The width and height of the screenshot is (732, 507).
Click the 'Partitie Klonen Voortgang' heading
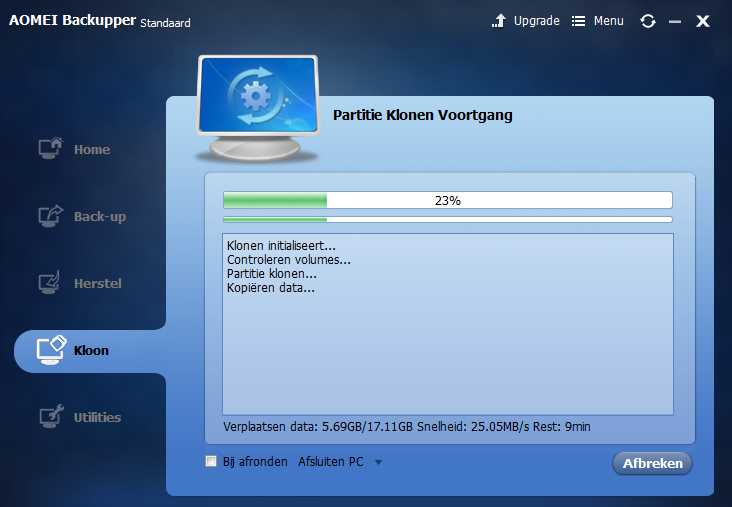point(422,115)
